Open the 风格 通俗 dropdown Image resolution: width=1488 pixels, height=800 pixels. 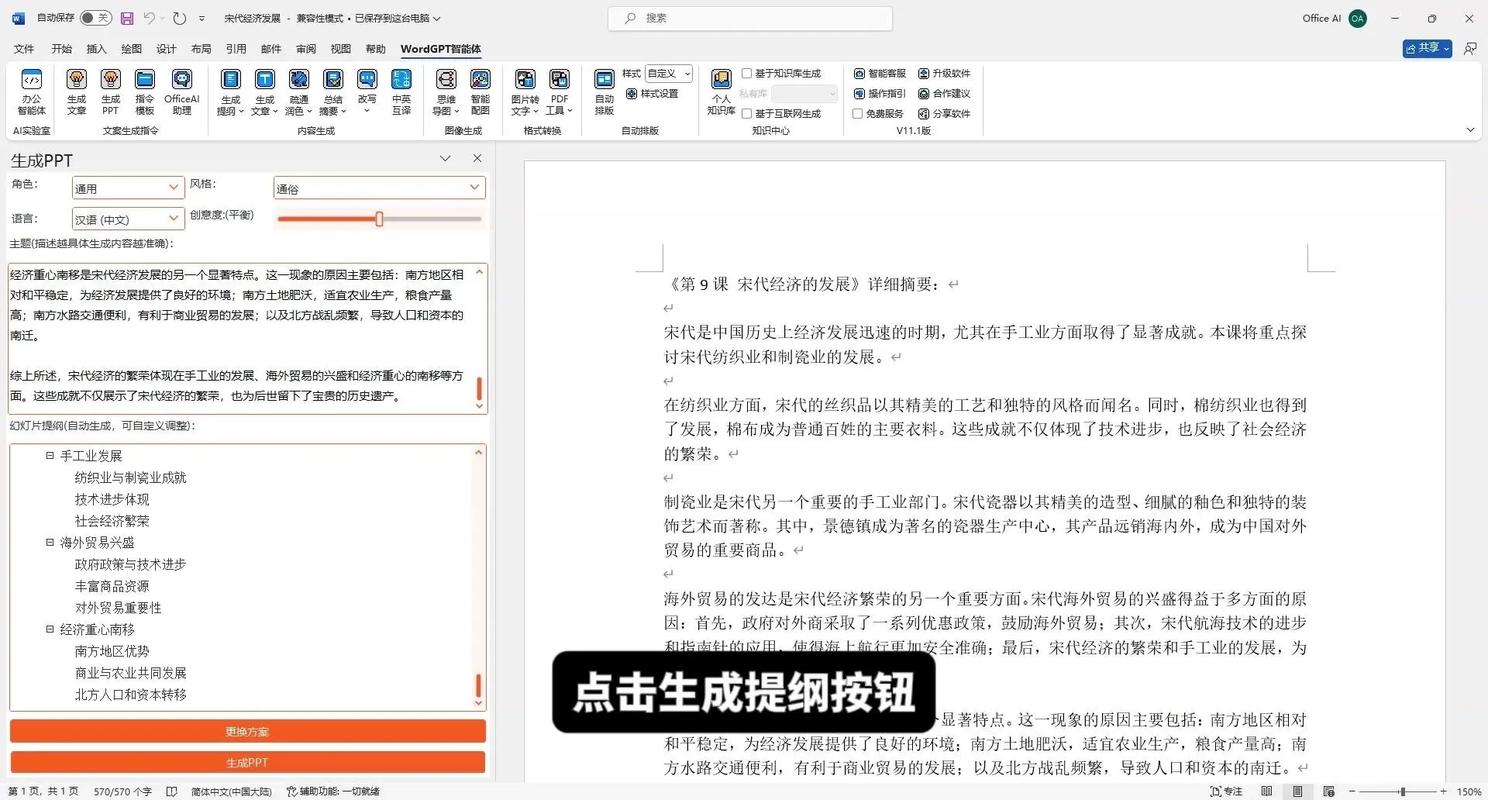tap(379, 188)
